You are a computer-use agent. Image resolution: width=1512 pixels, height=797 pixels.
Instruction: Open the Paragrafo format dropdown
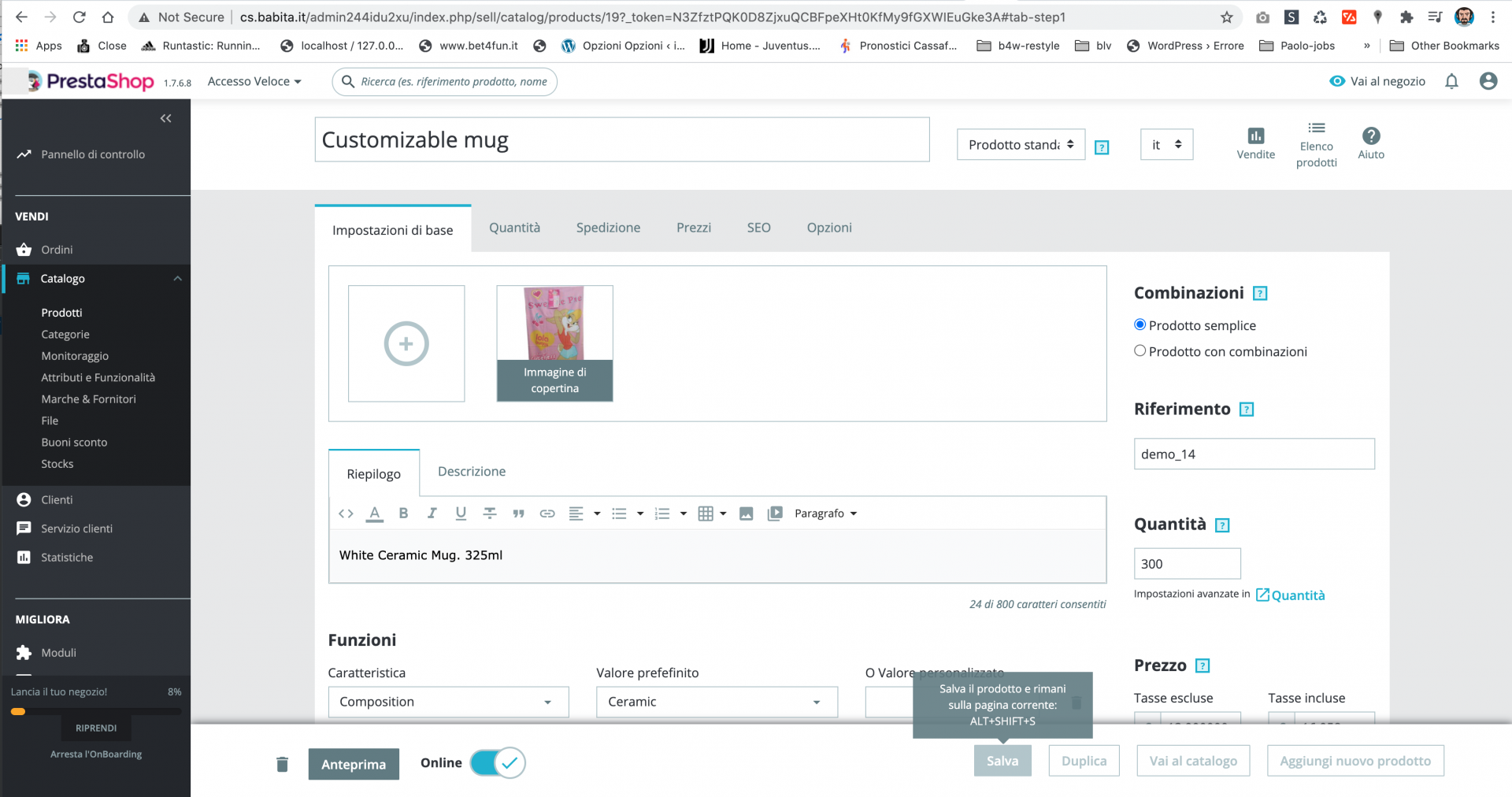825,513
